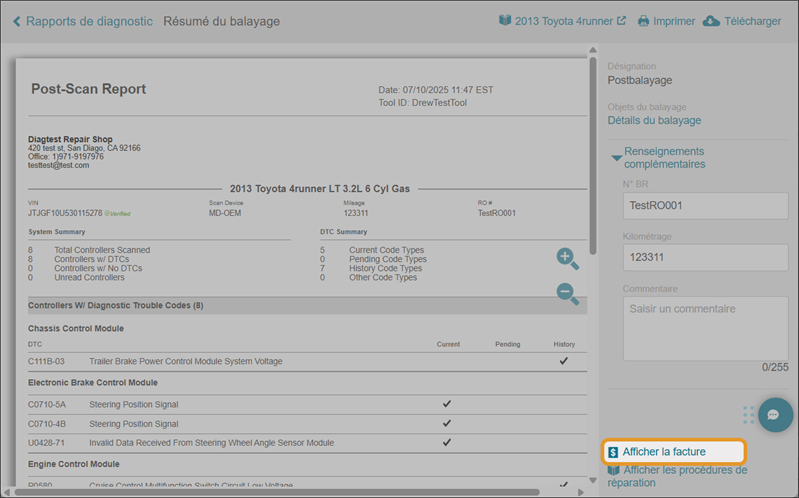Click Afficher les procédures de réparation
The image size is (799, 498).
[x=685, y=476]
